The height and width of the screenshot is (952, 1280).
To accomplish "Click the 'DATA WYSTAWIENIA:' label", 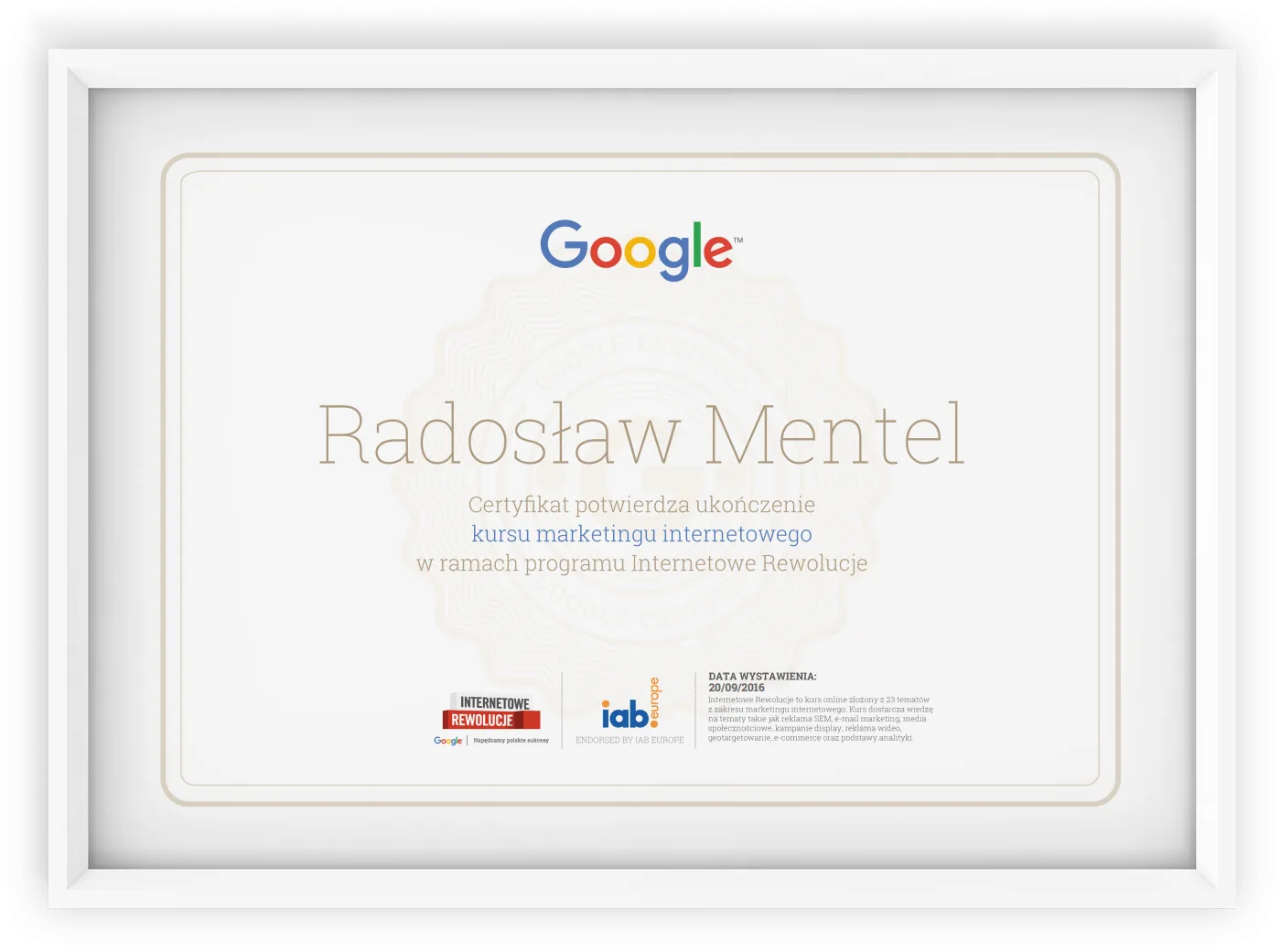I will [762, 677].
